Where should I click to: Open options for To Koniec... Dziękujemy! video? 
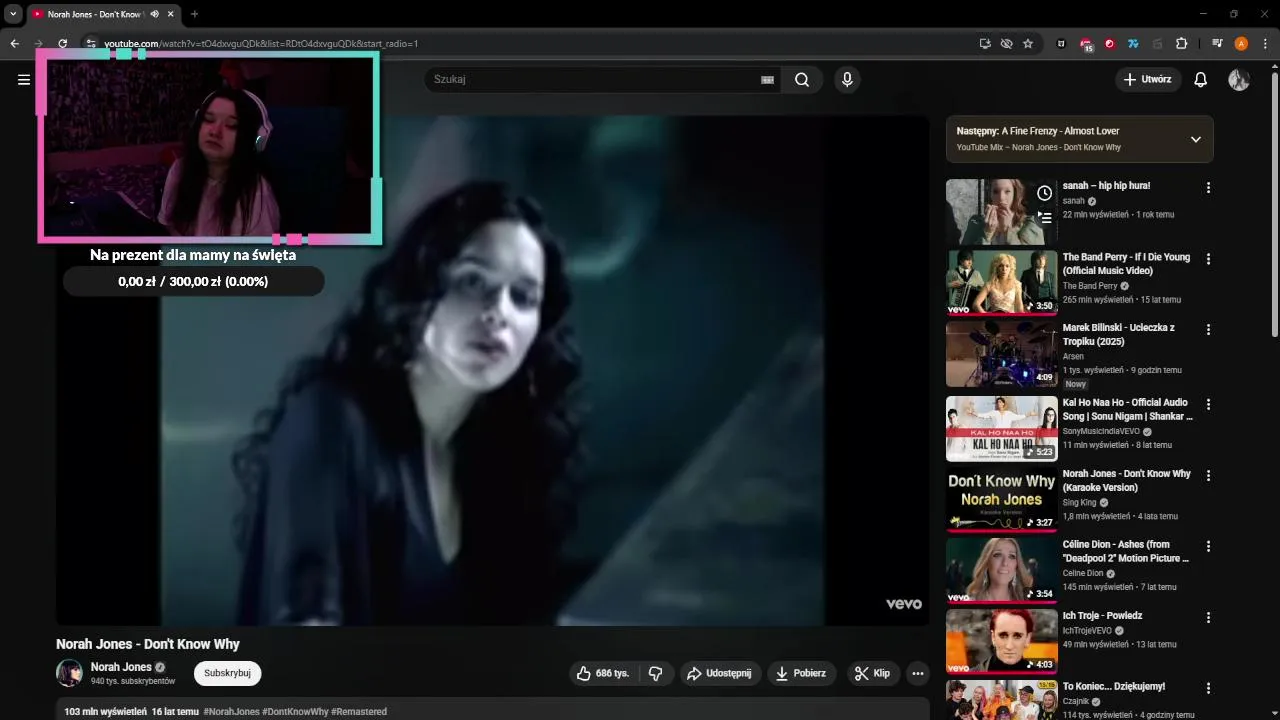1208,689
